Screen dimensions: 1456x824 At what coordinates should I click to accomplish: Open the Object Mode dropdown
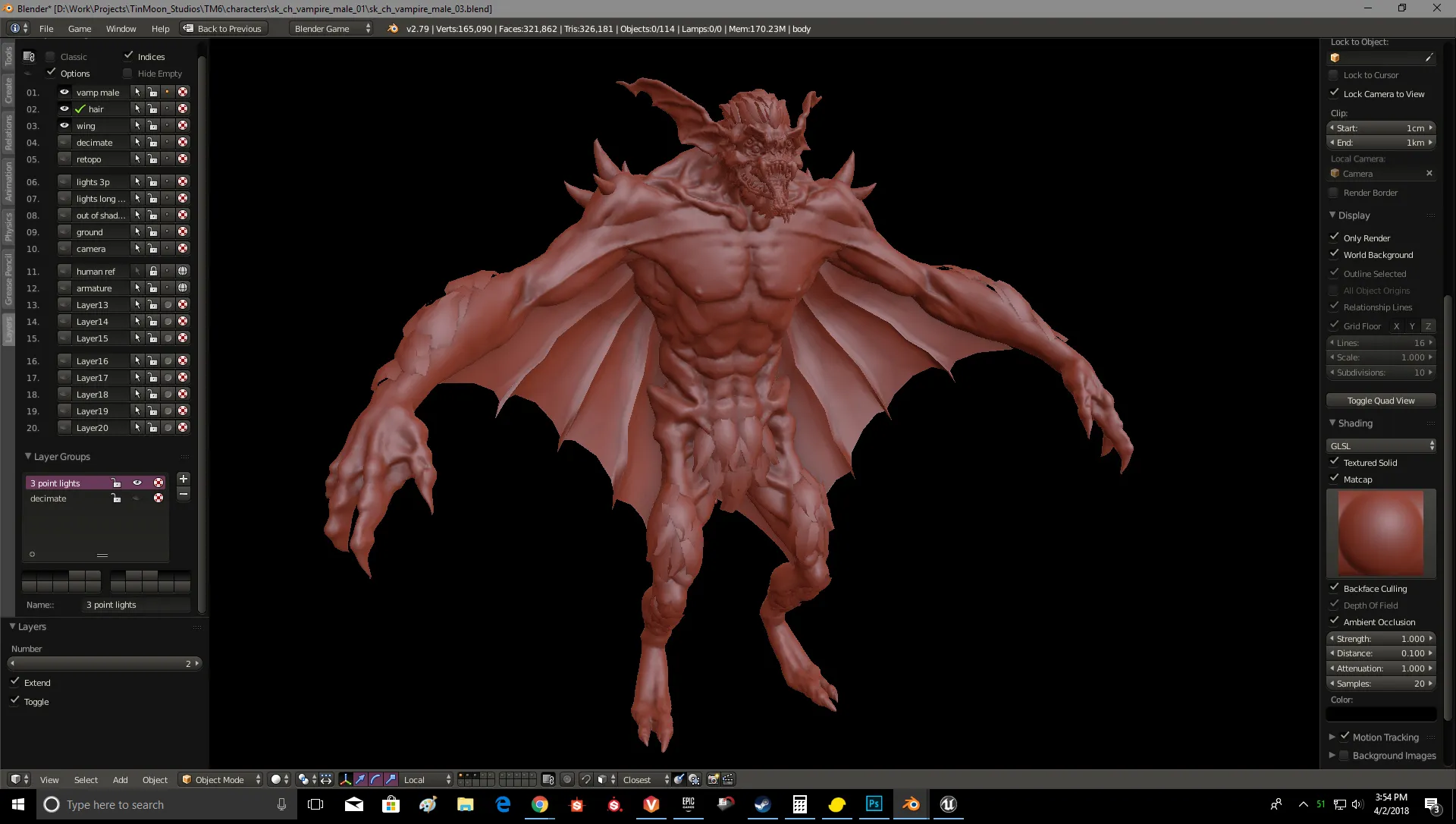221,779
